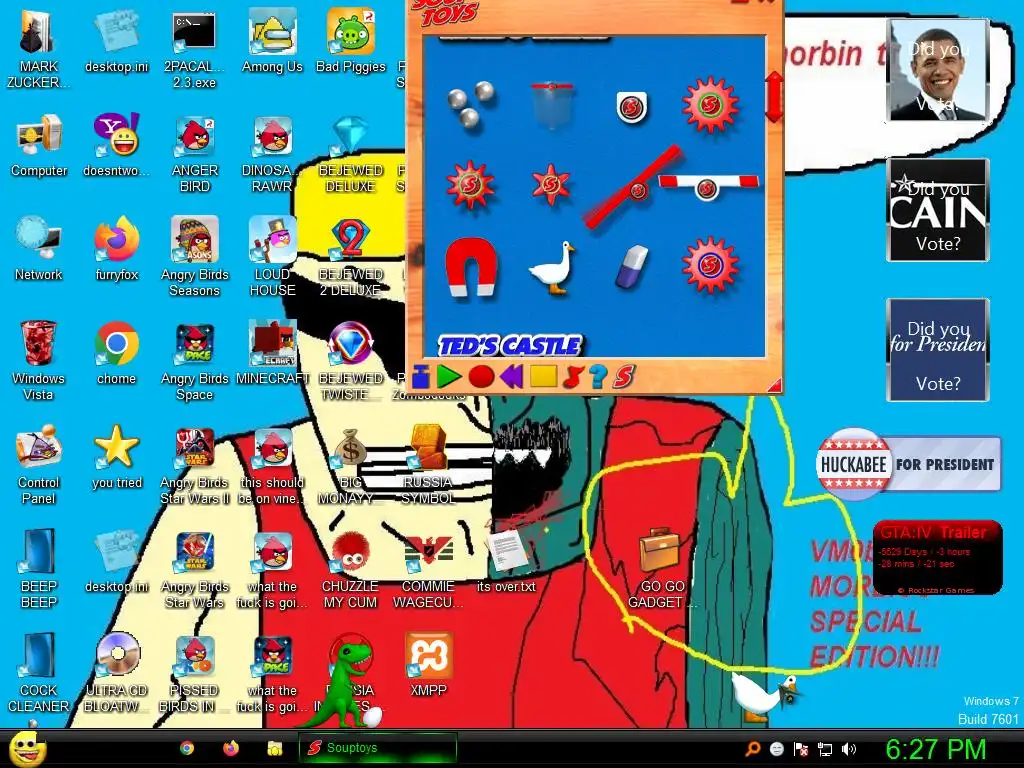
Task: Open Souptoys help via blue question mark
Action: (x=598, y=377)
